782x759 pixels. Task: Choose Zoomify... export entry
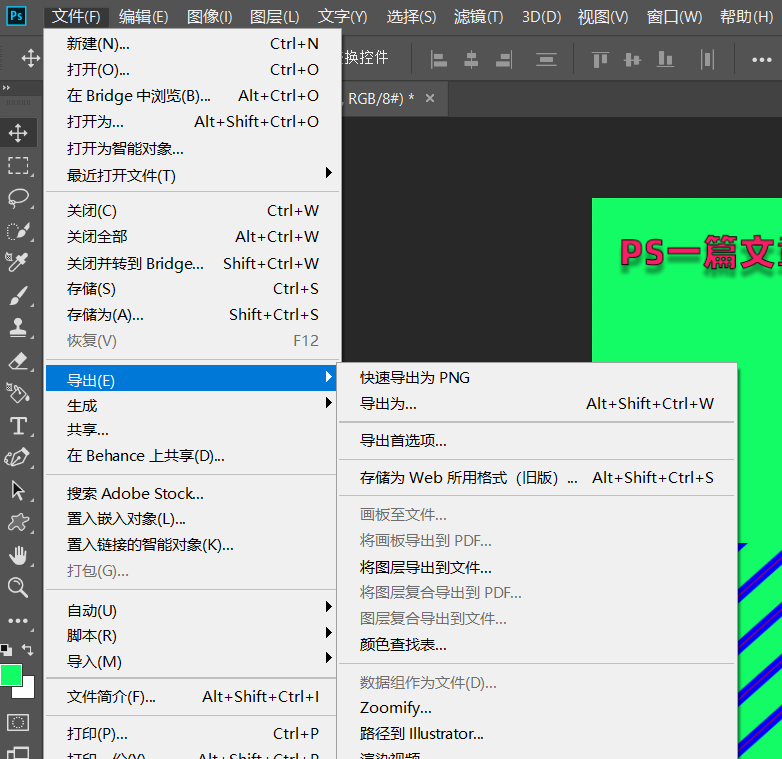[537, 708]
